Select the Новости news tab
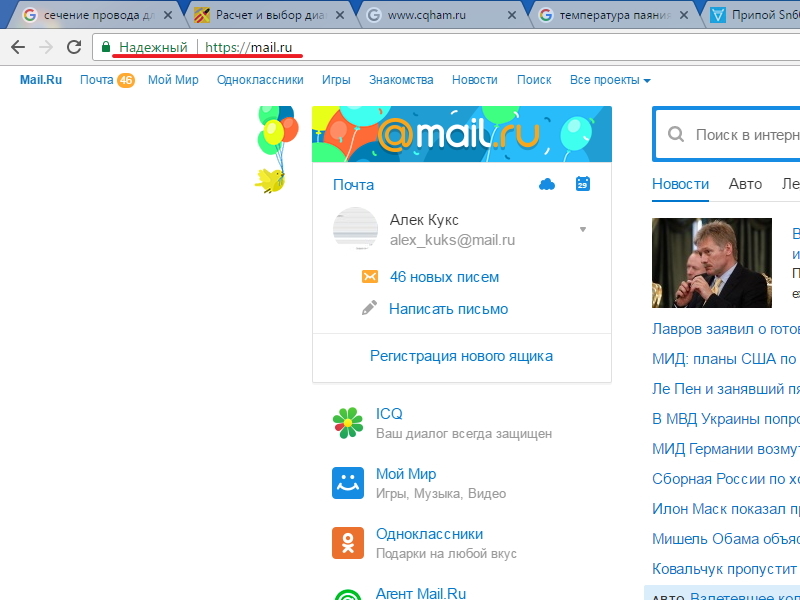 (680, 184)
